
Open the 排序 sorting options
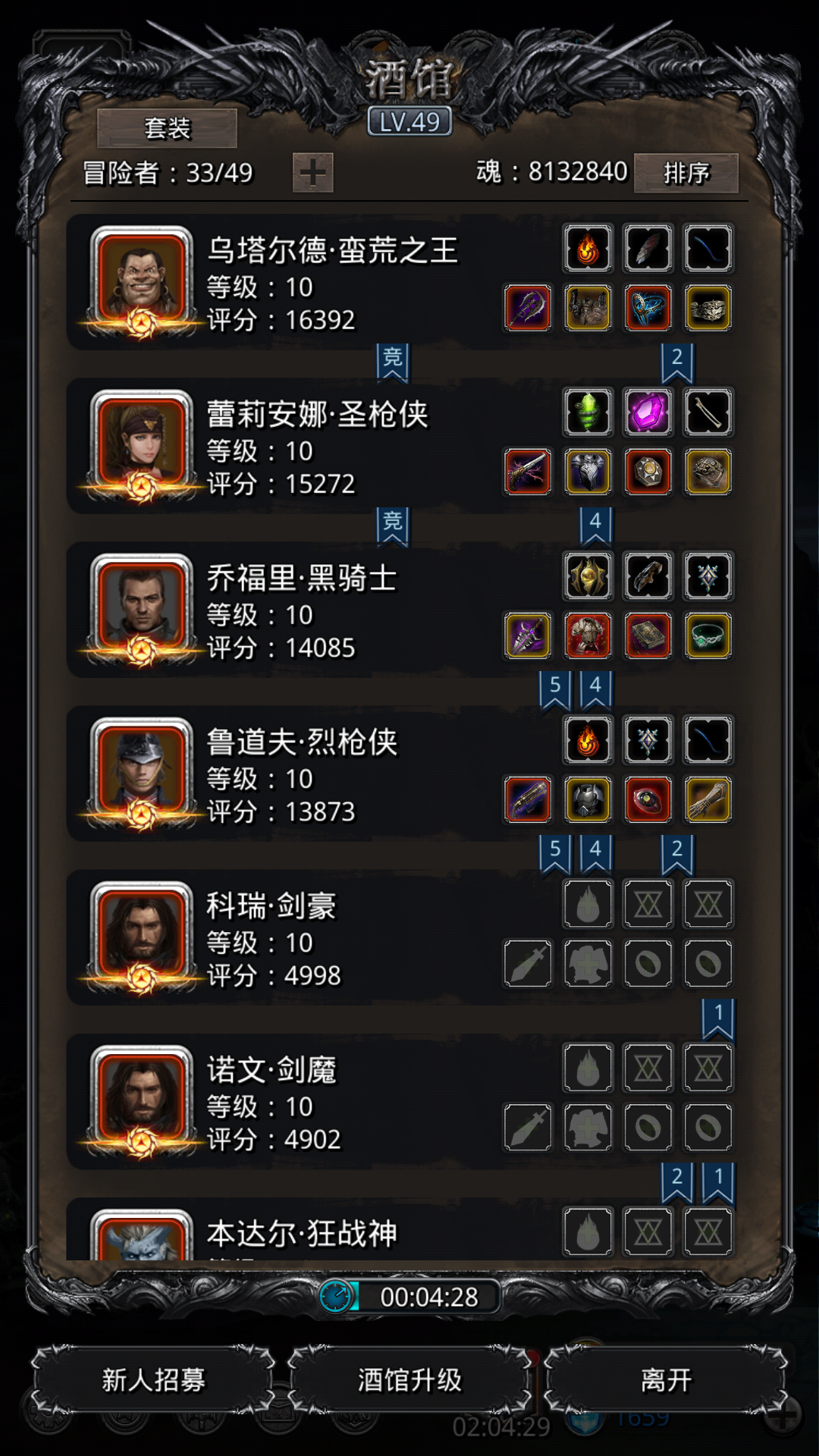686,173
